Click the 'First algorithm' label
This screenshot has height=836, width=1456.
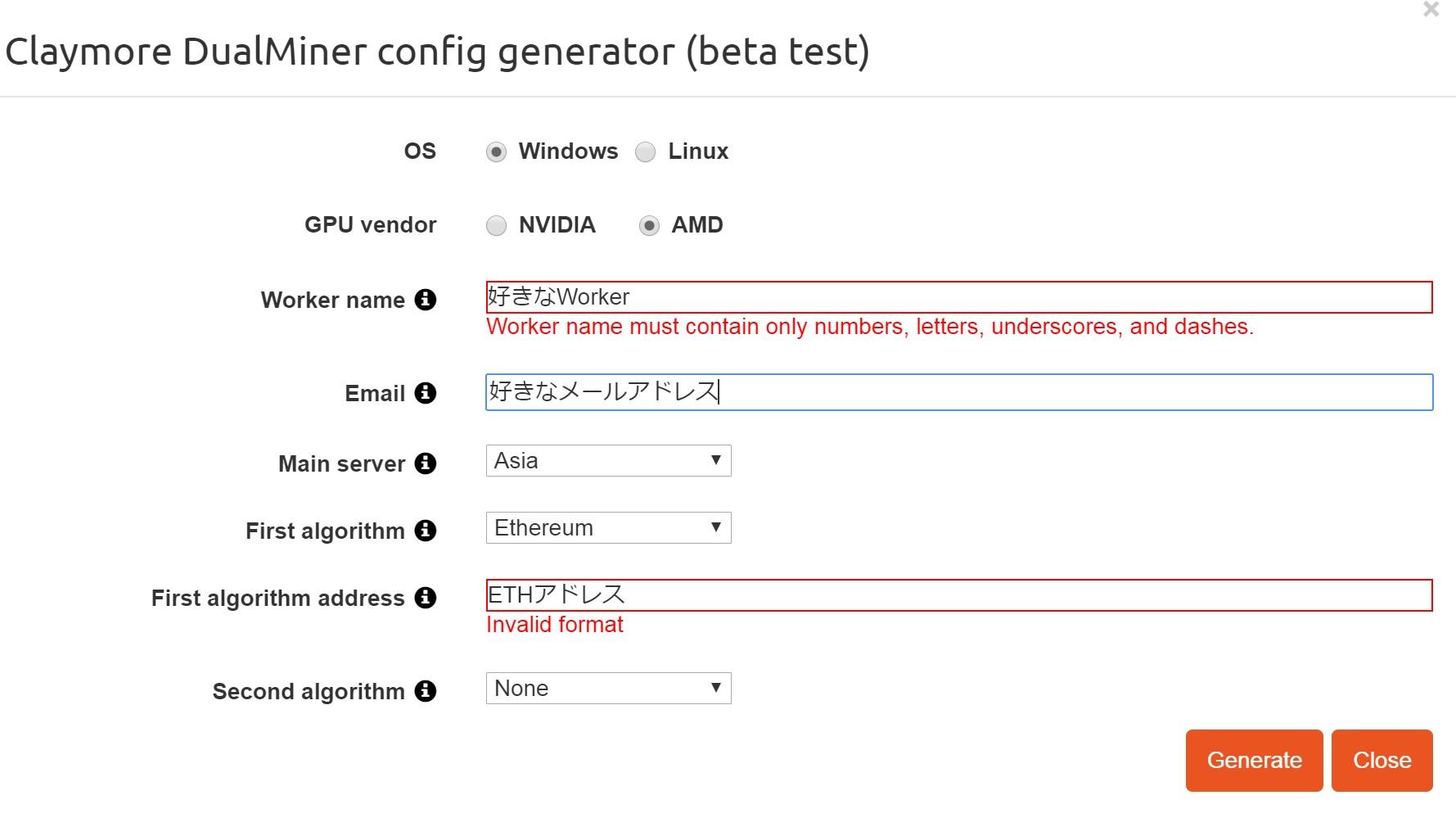coord(325,531)
